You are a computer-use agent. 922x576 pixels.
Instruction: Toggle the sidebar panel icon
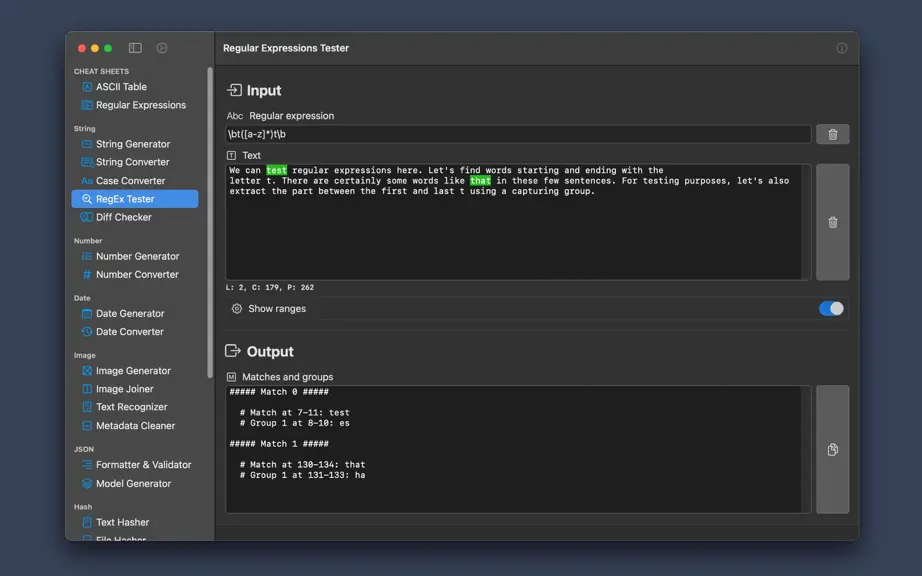(x=135, y=48)
